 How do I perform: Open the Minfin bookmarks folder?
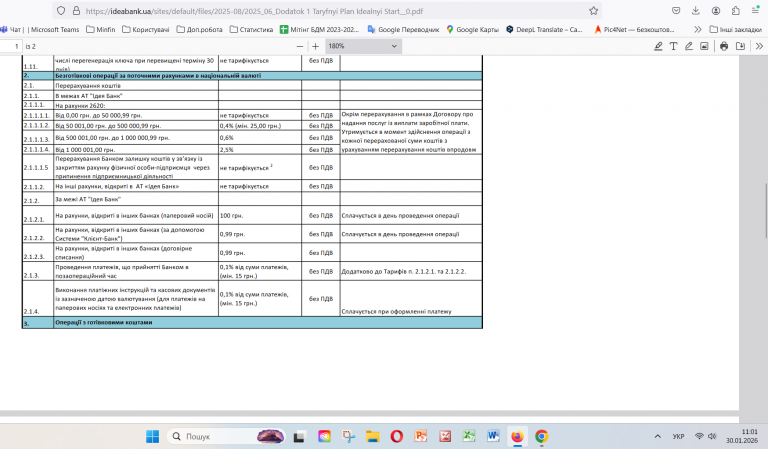pos(101,29)
